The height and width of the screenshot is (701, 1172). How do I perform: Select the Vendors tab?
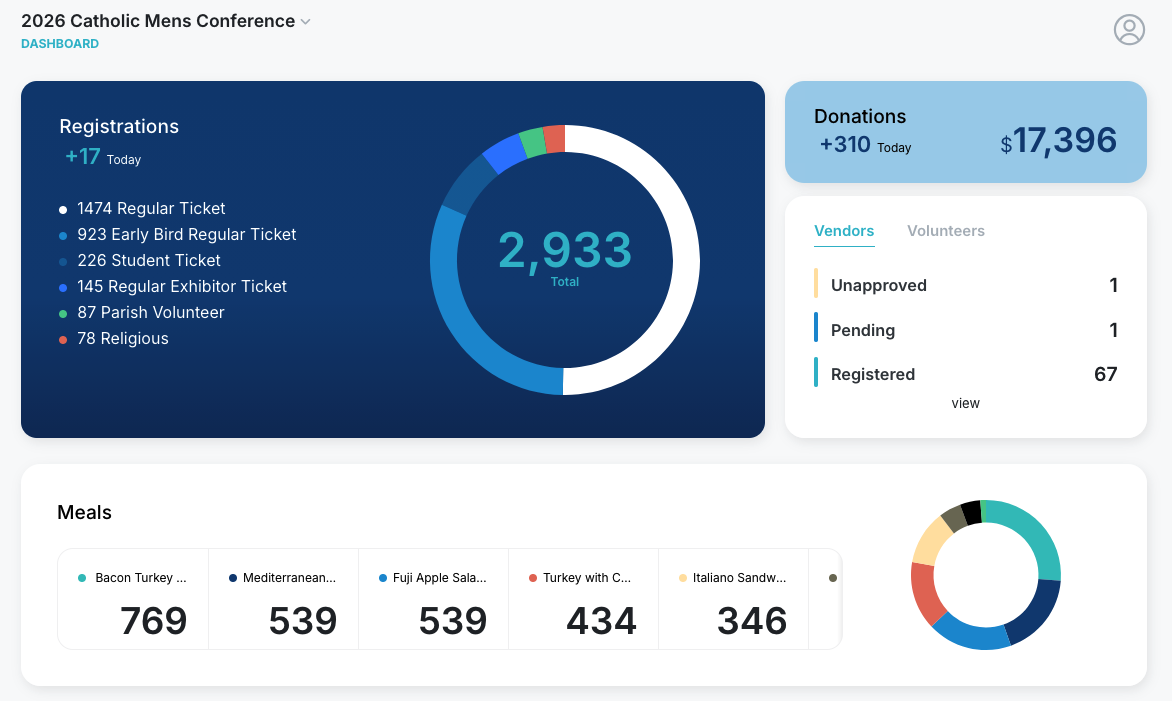[x=844, y=231]
